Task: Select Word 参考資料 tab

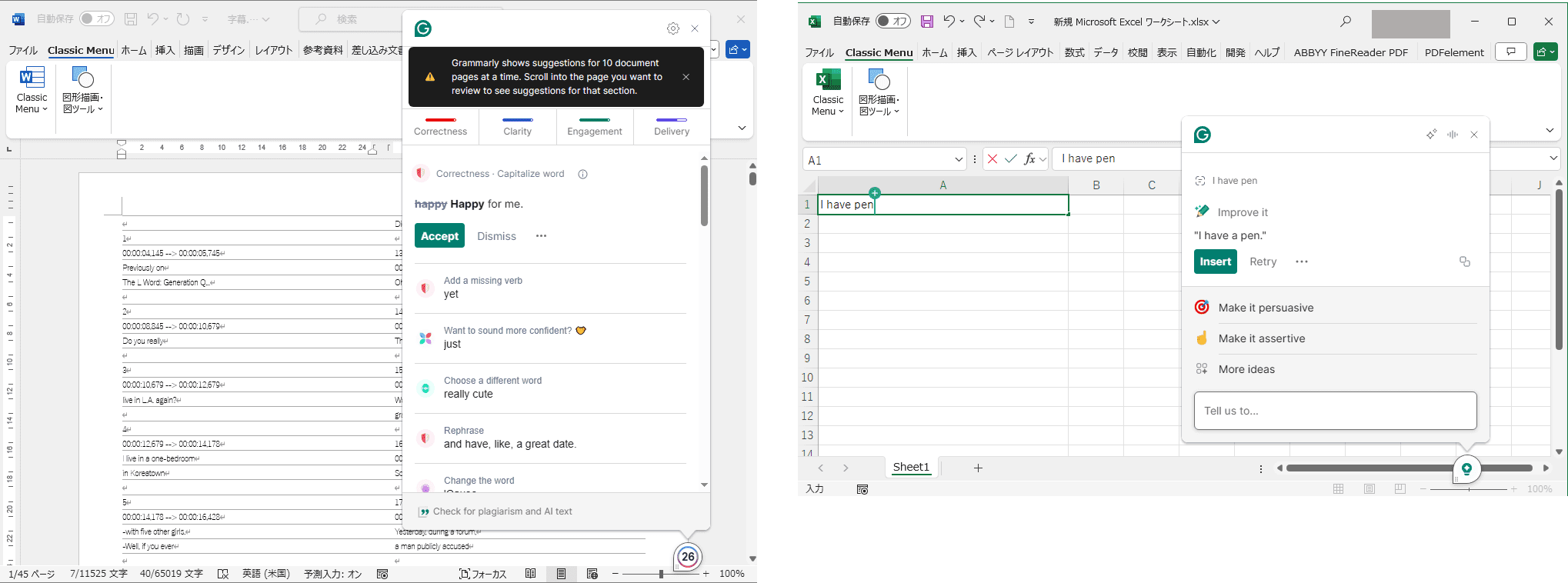Action: pyautogui.click(x=323, y=50)
